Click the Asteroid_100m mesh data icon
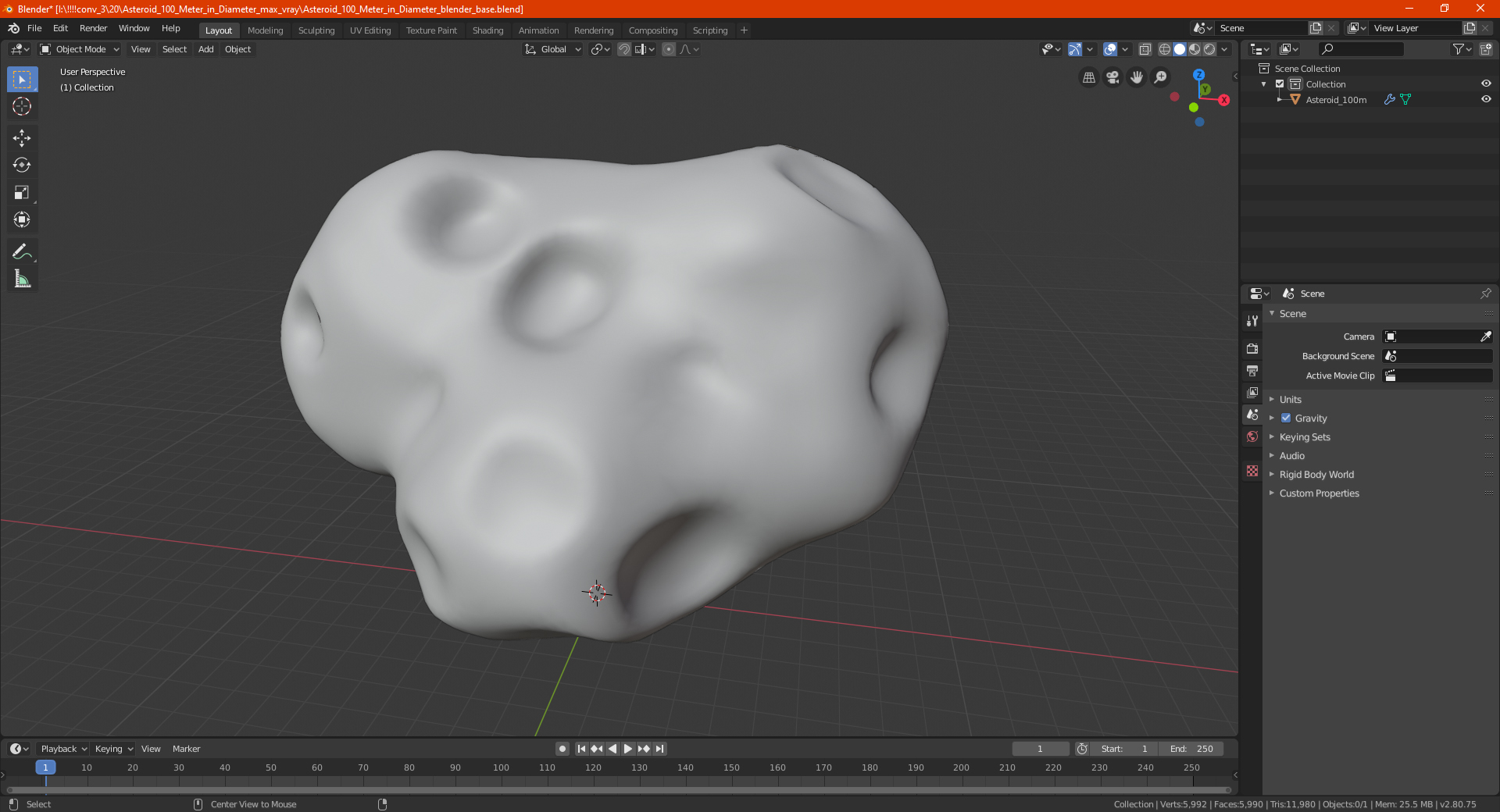The width and height of the screenshot is (1500, 812). pos(1405,99)
